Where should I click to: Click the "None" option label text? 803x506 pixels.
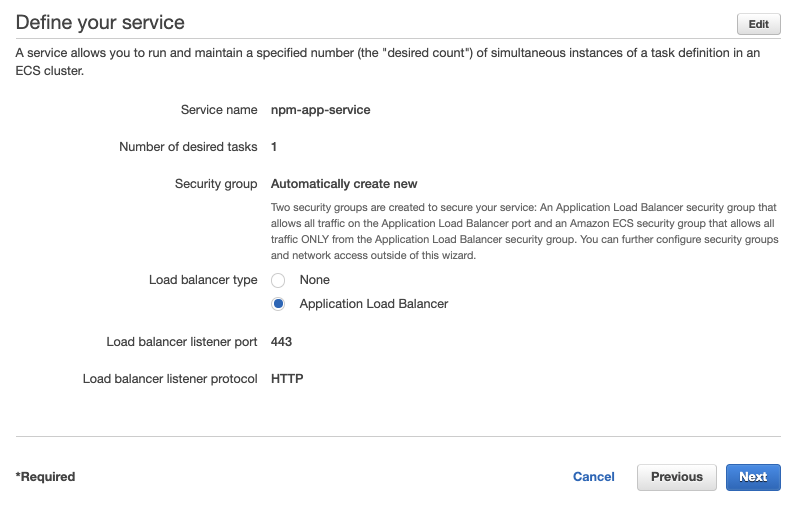pyautogui.click(x=314, y=280)
